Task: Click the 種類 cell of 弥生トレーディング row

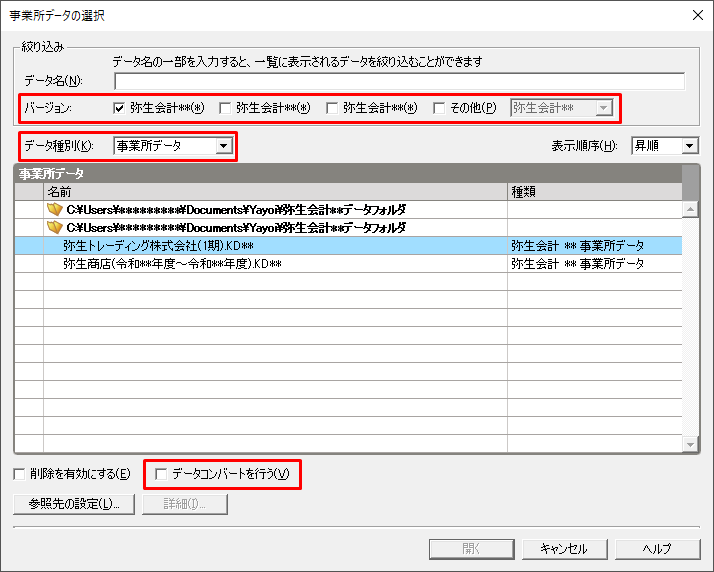Action: tap(595, 245)
